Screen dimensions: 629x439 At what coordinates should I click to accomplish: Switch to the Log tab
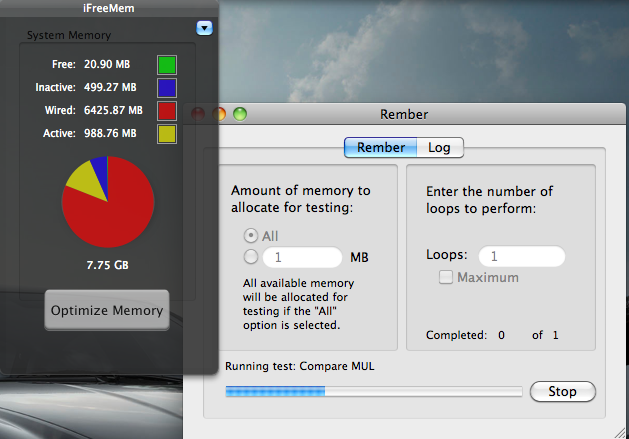pos(440,147)
